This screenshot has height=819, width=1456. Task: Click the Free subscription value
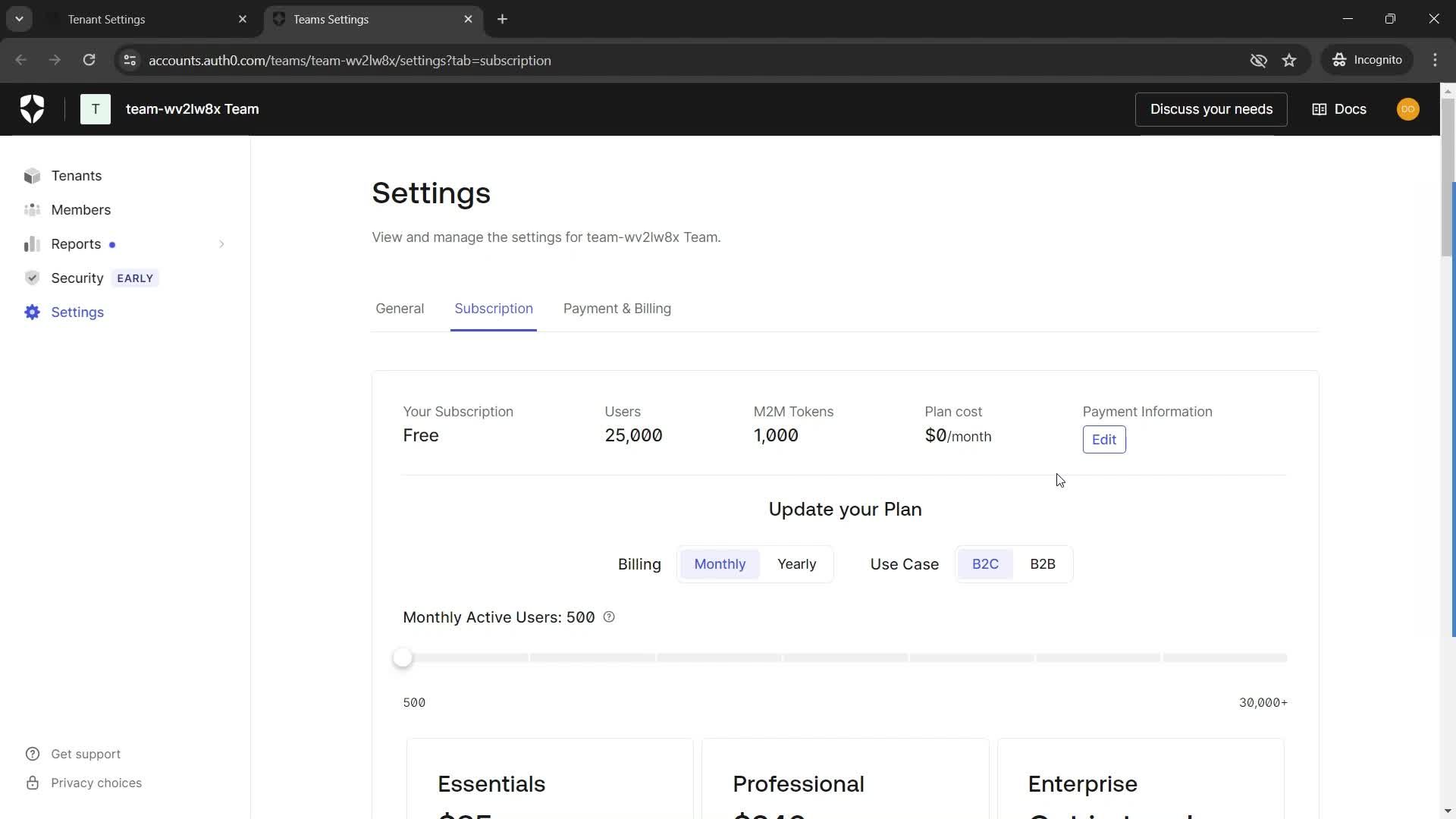421,435
